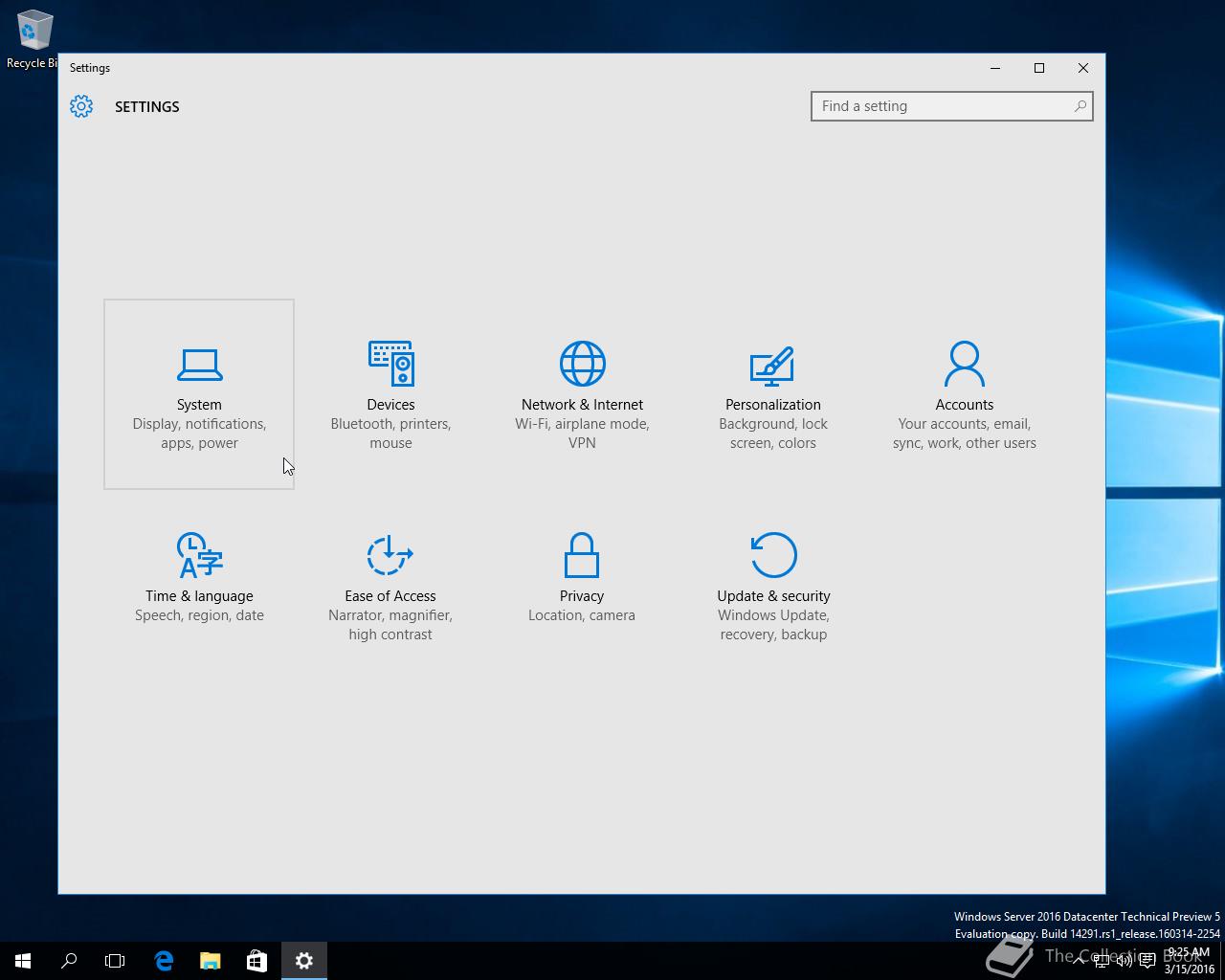Open the Privacy padlock icon

pyautogui.click(x=582, y=555)
